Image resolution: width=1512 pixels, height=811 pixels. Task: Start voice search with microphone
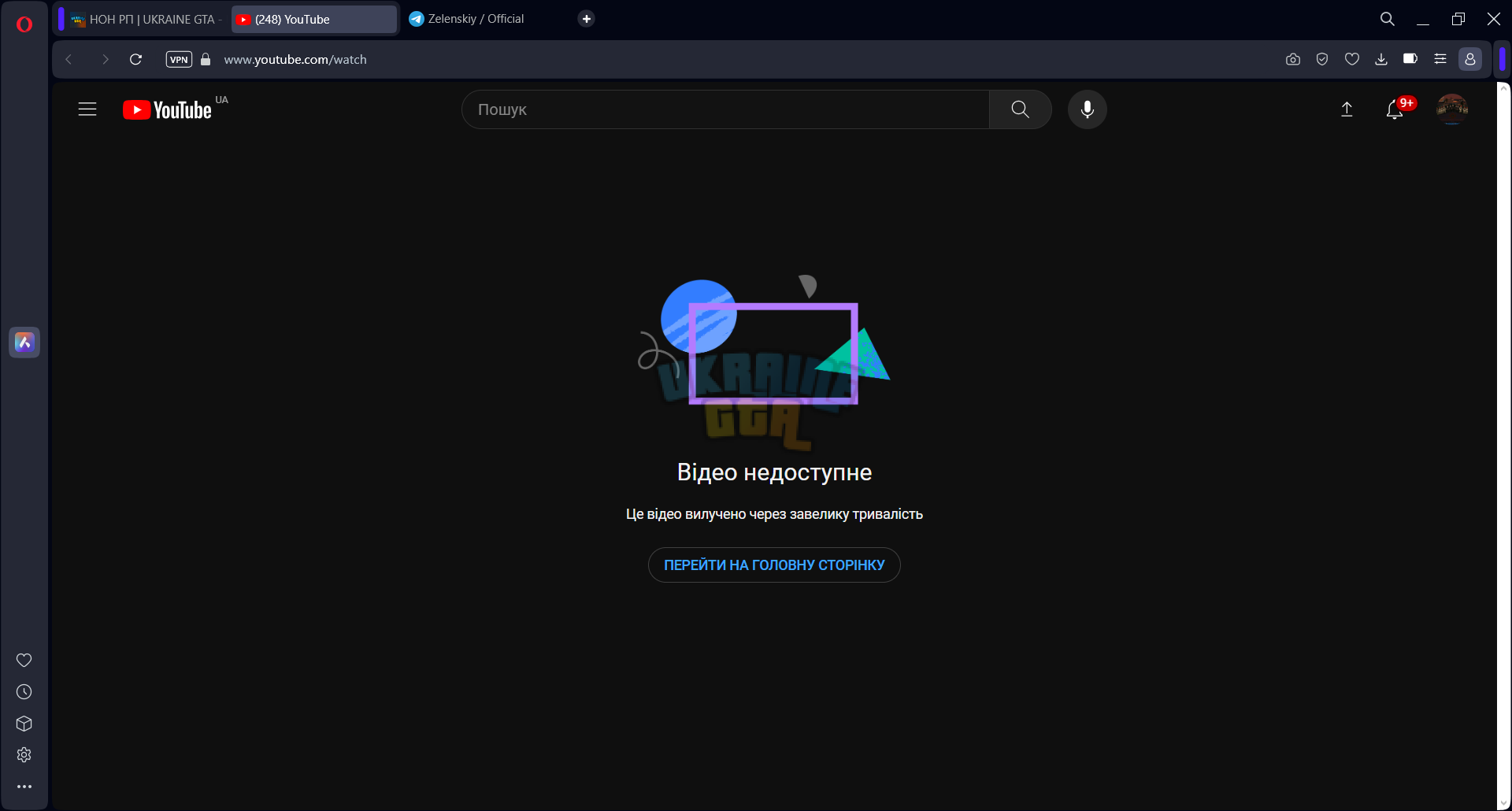1088,109
